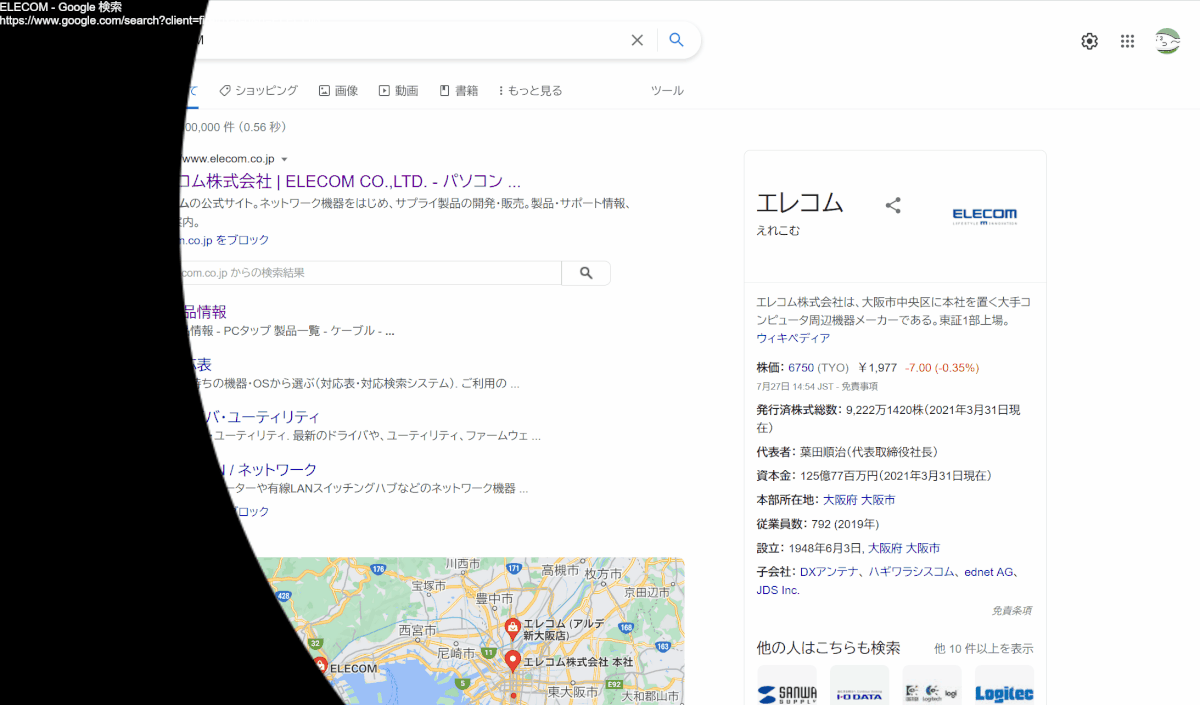Switch to 動画 tab
This screenshot has width=1200, height=705.
pyautogui.click(x=398, y=90)
